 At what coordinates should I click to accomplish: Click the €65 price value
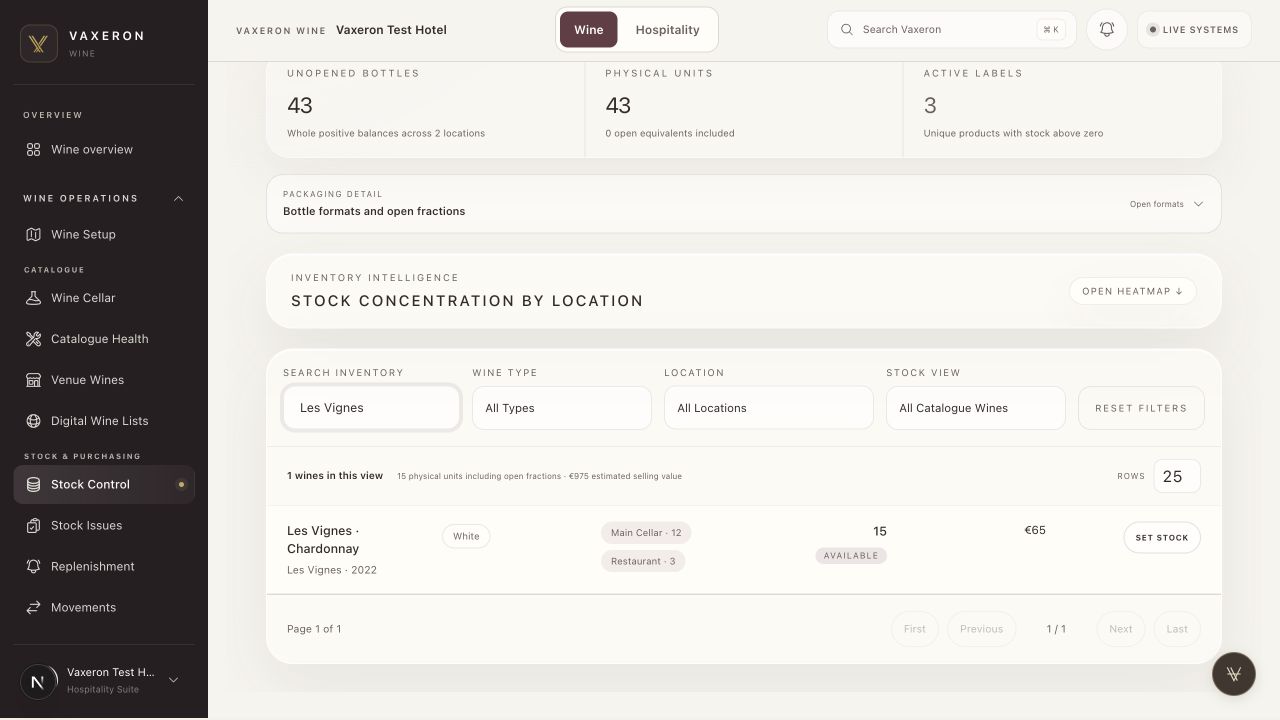(1035, 530)
